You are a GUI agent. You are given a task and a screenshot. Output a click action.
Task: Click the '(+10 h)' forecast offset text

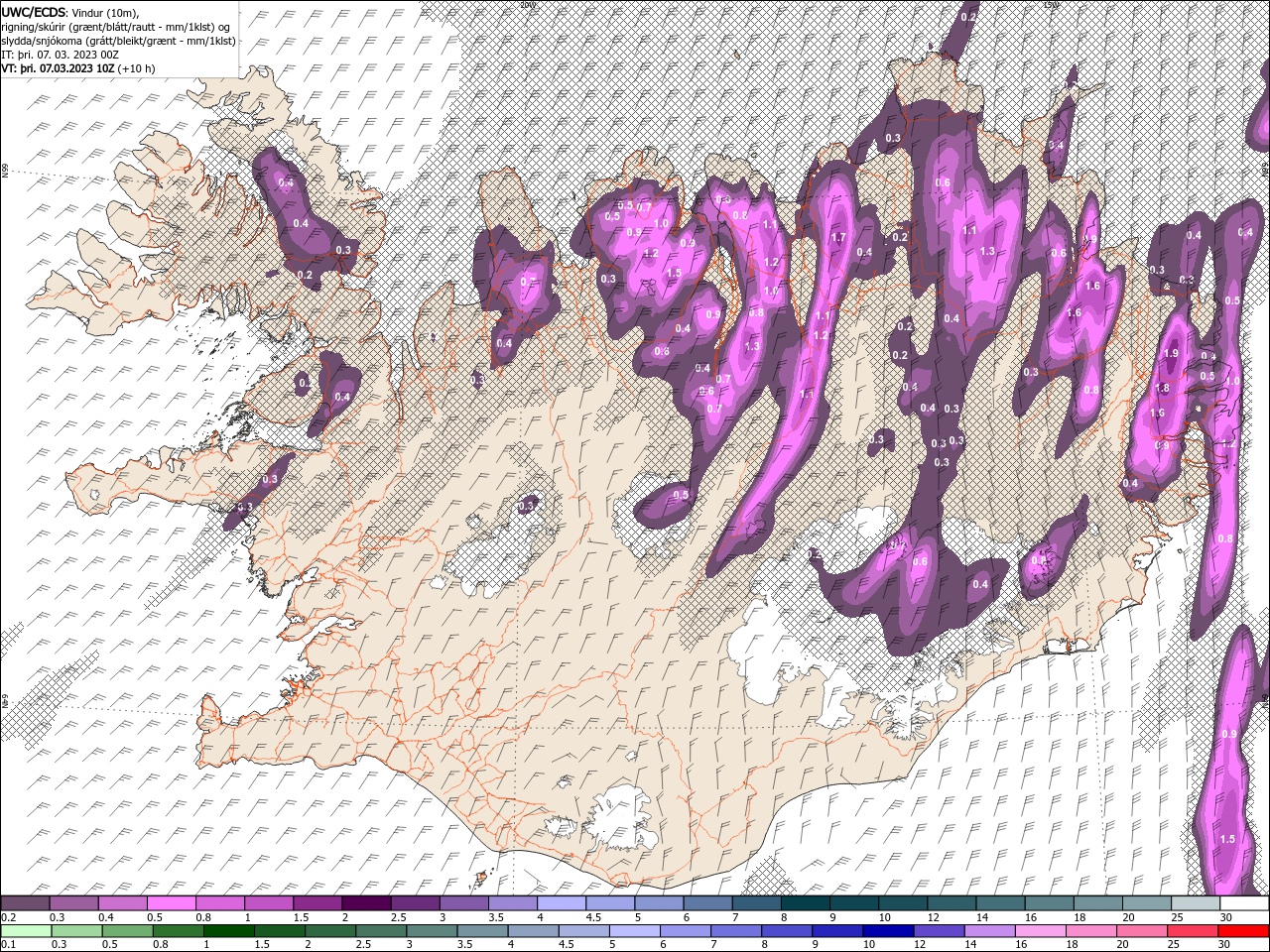click(x=135, y=68)
